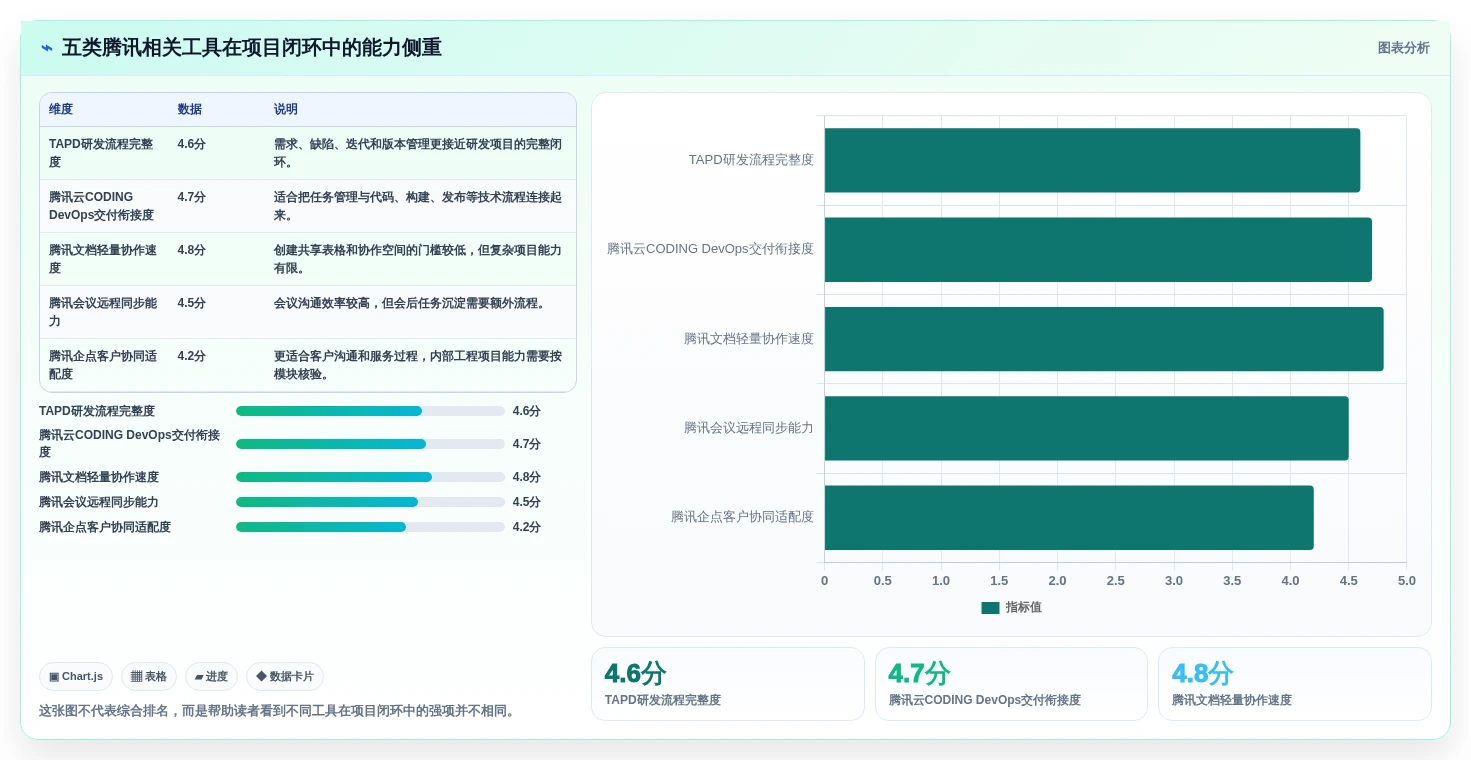The width and height of the screenshot is (1471, 760).
Task: Select the 表格 tag
Action: pos(149,677)
